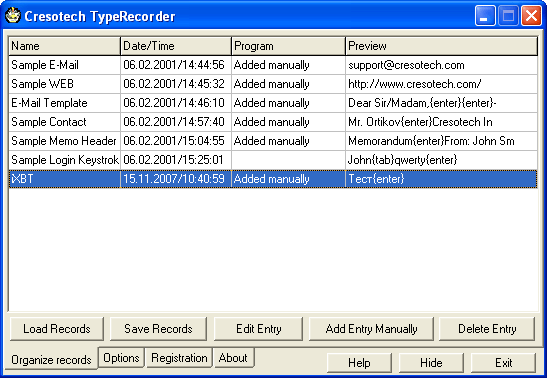Click preview http://www.cresotech.com/

[415, 84]
